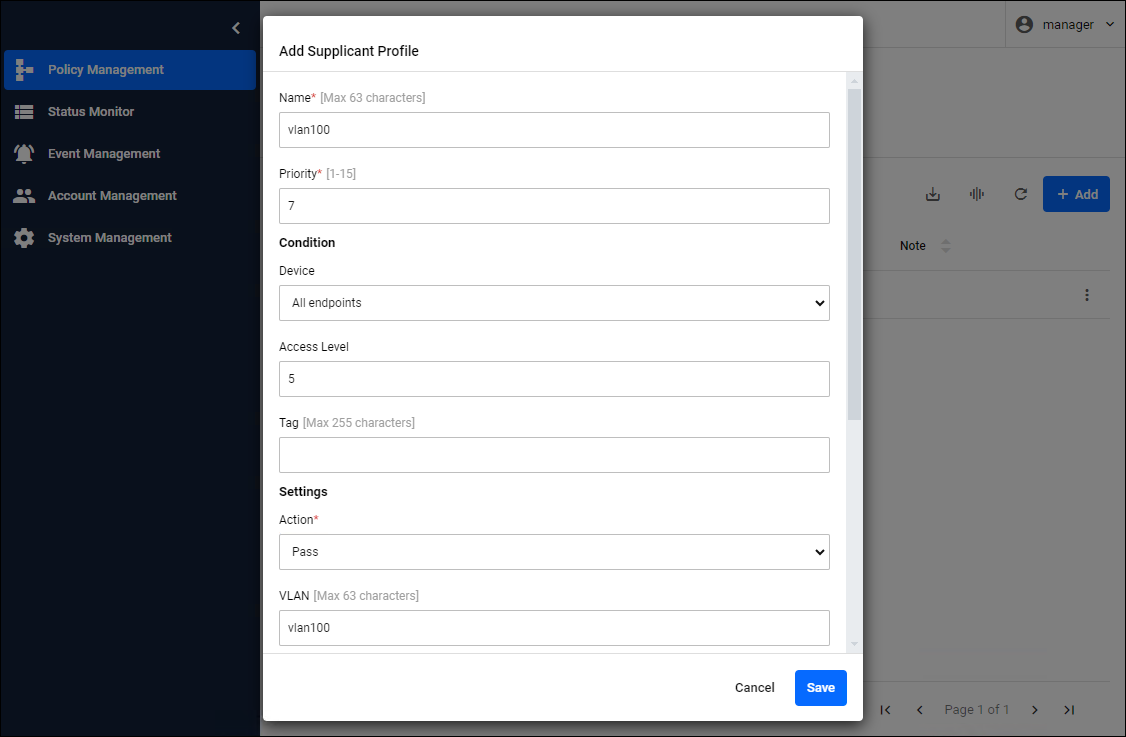Screen dimensions: 1126x737
Task: Open the three-dot row options menu
Action: [x=1087, y=295]
